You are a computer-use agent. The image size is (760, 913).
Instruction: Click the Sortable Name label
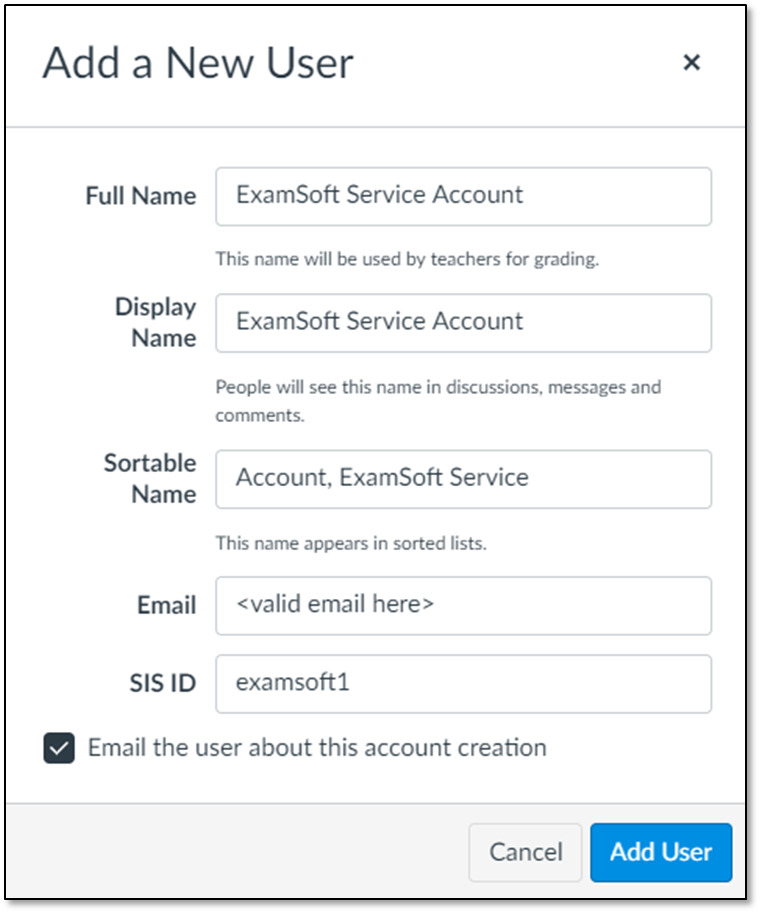(x=150, y=478)
